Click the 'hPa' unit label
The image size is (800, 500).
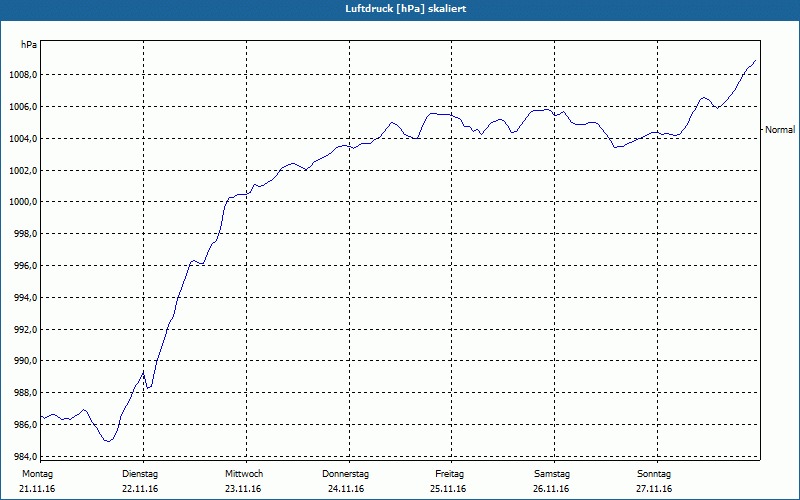29,45
